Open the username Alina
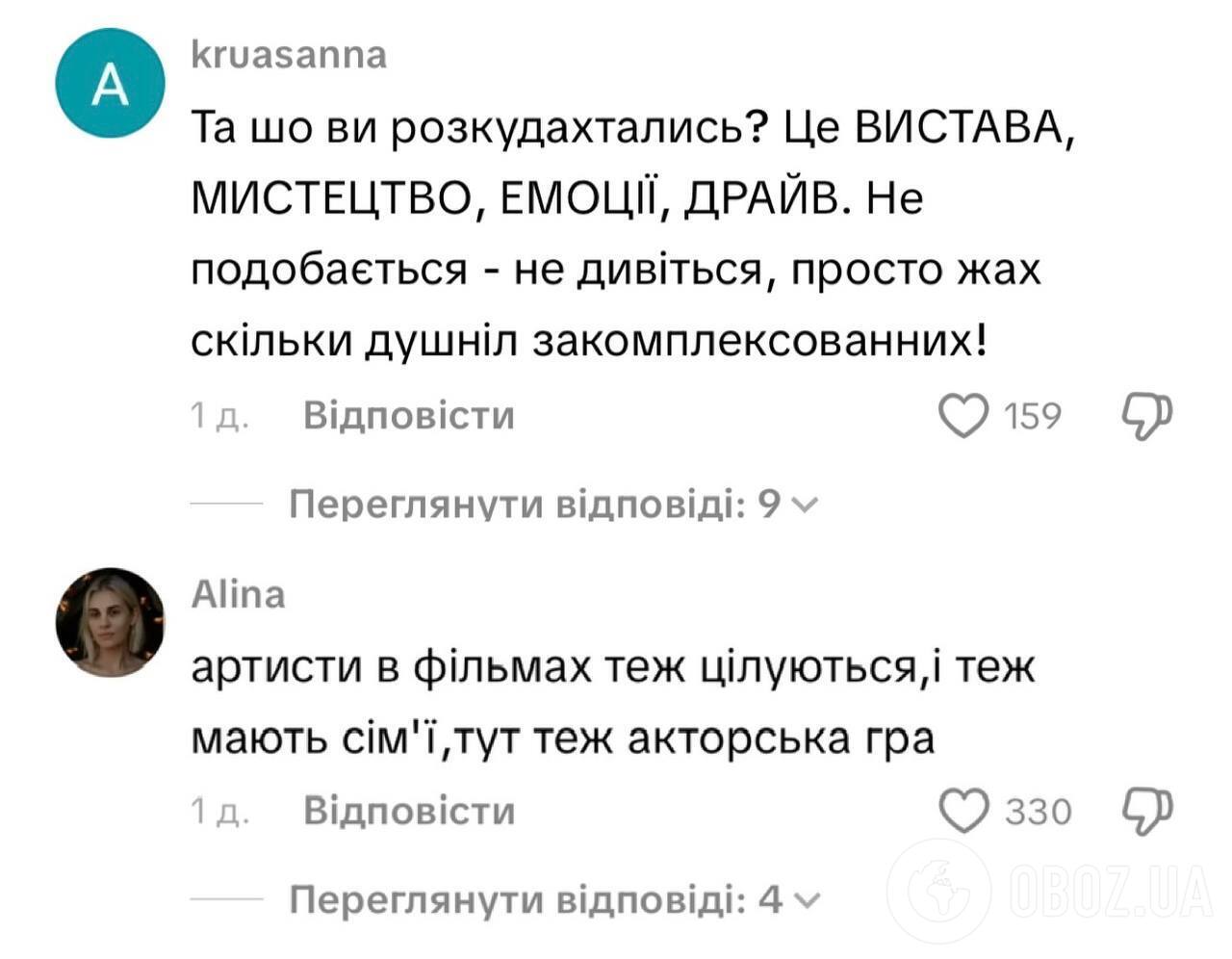This screenshot has width=1232, height=959. (239, 593)
